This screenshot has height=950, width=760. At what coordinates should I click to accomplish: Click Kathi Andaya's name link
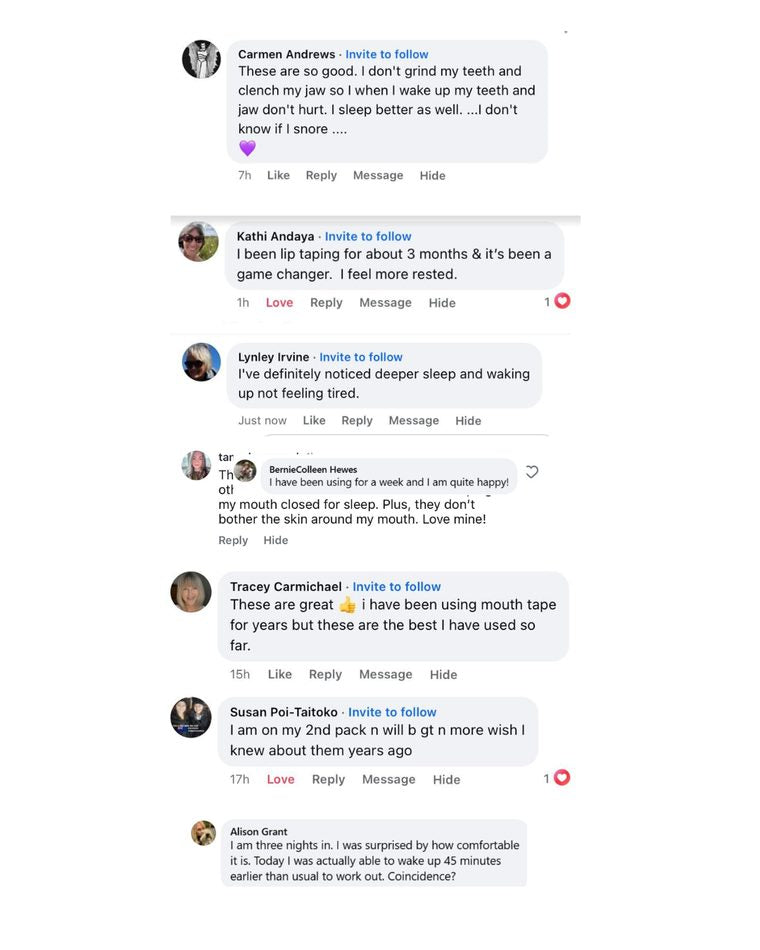pyautogui.click(x=275, y=236)
